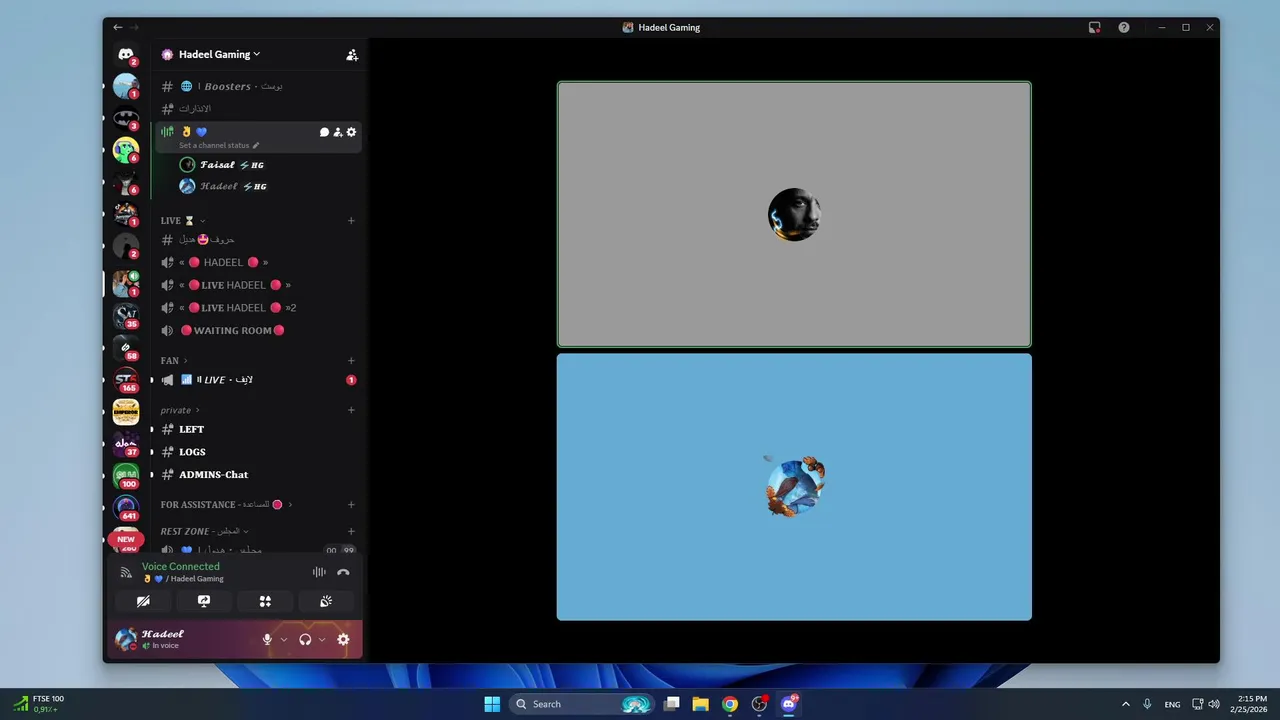
Task: Open the الانذارات channel
Action: click(257, 108)
